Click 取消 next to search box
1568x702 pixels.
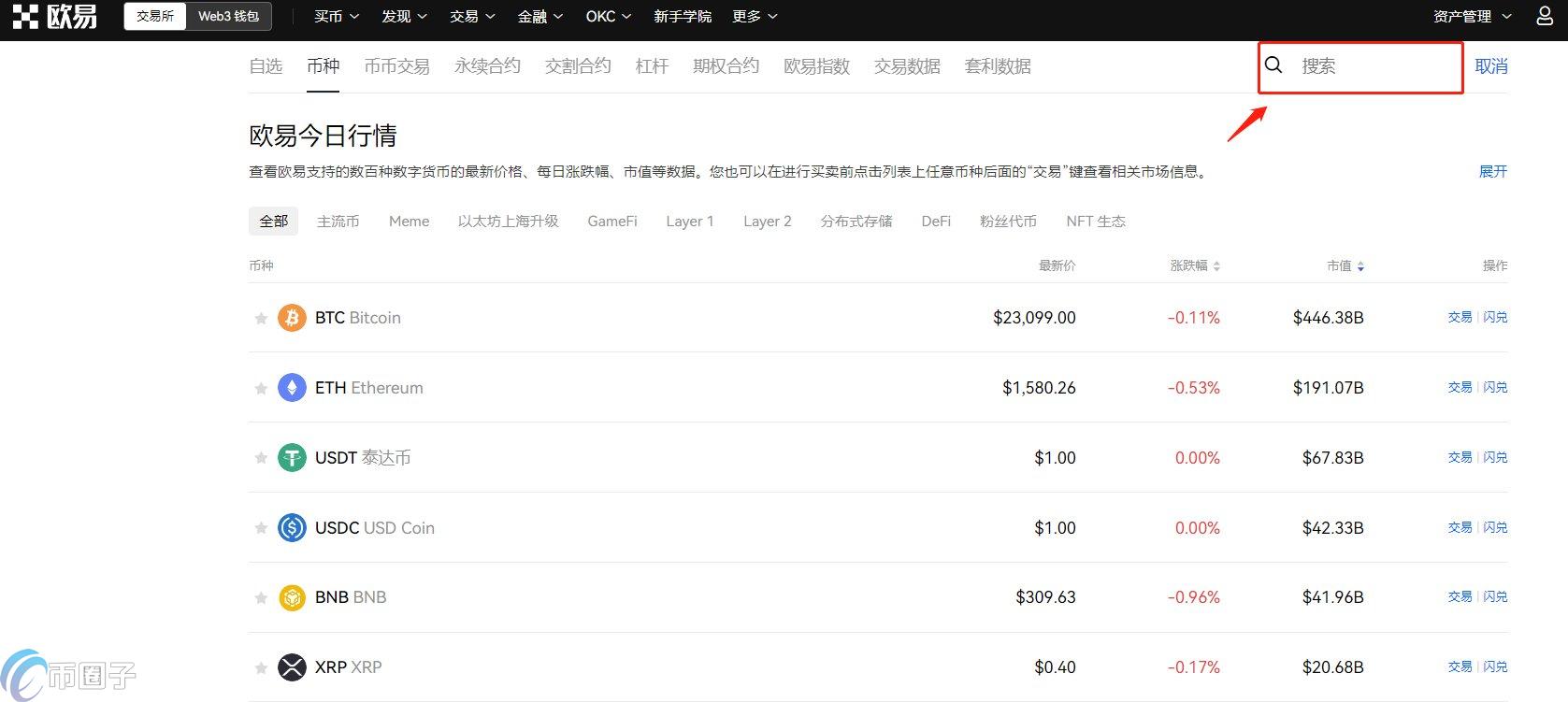click(x=1490, y=66)
